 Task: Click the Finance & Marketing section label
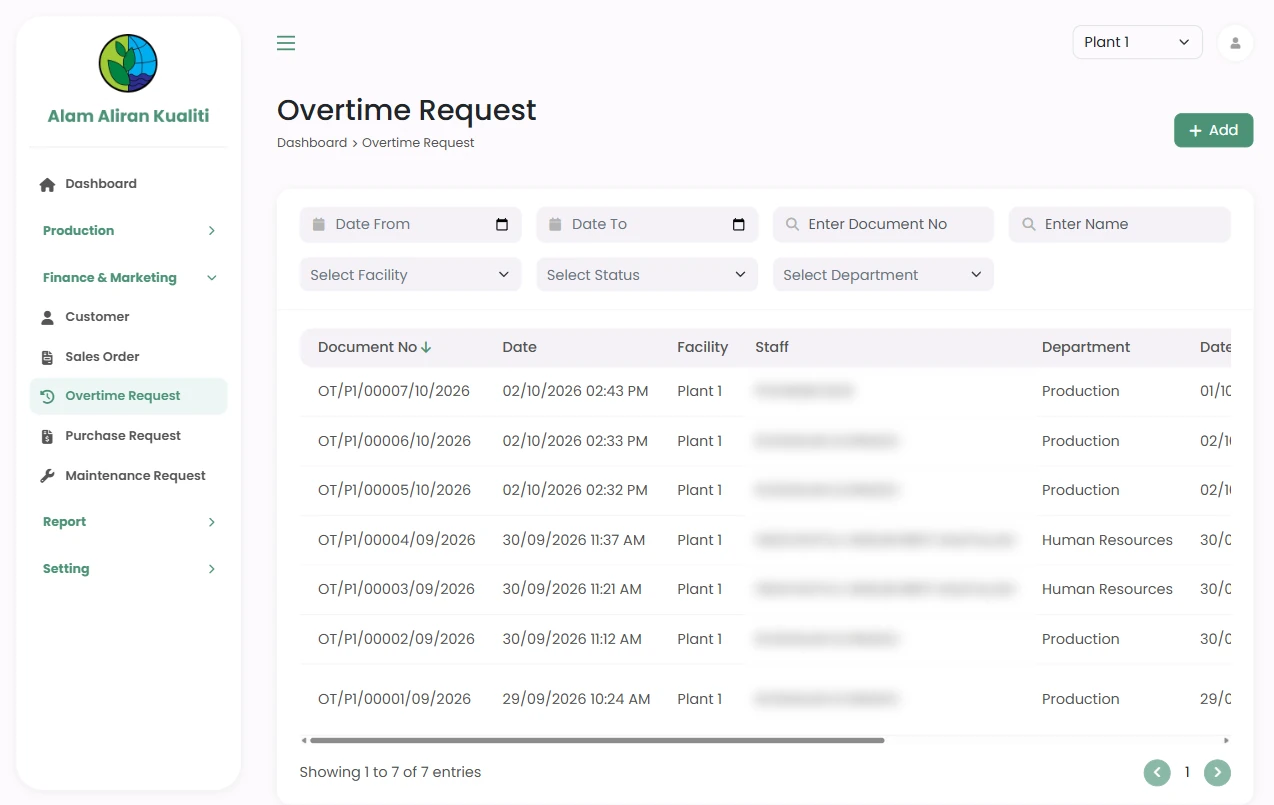[x=110, y=278]
